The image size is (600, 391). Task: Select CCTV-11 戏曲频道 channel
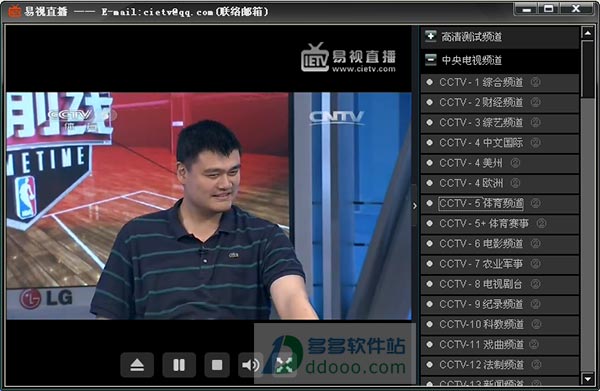pyautogui.click(x=500, y=345)
